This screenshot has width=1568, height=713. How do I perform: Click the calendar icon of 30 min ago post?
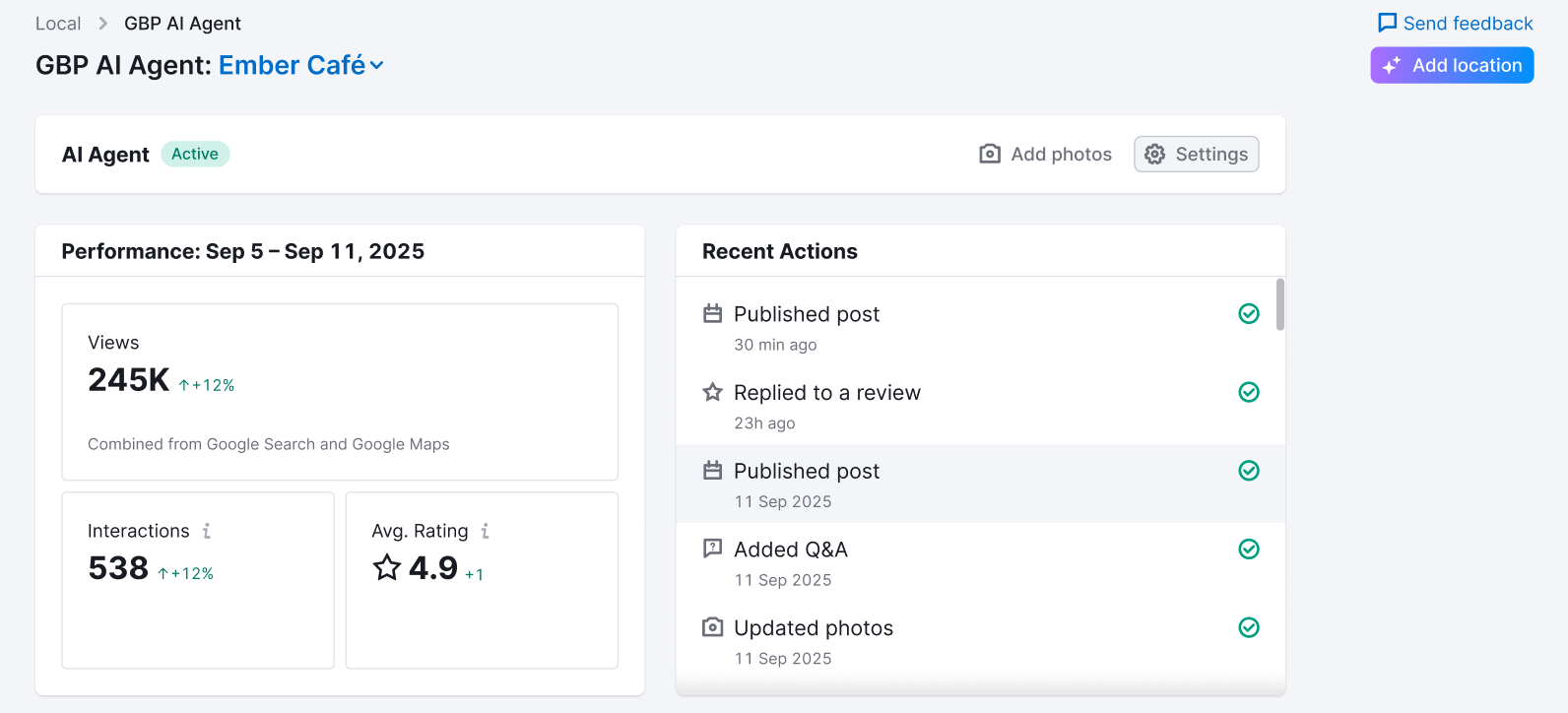click(x=712, y=313)
